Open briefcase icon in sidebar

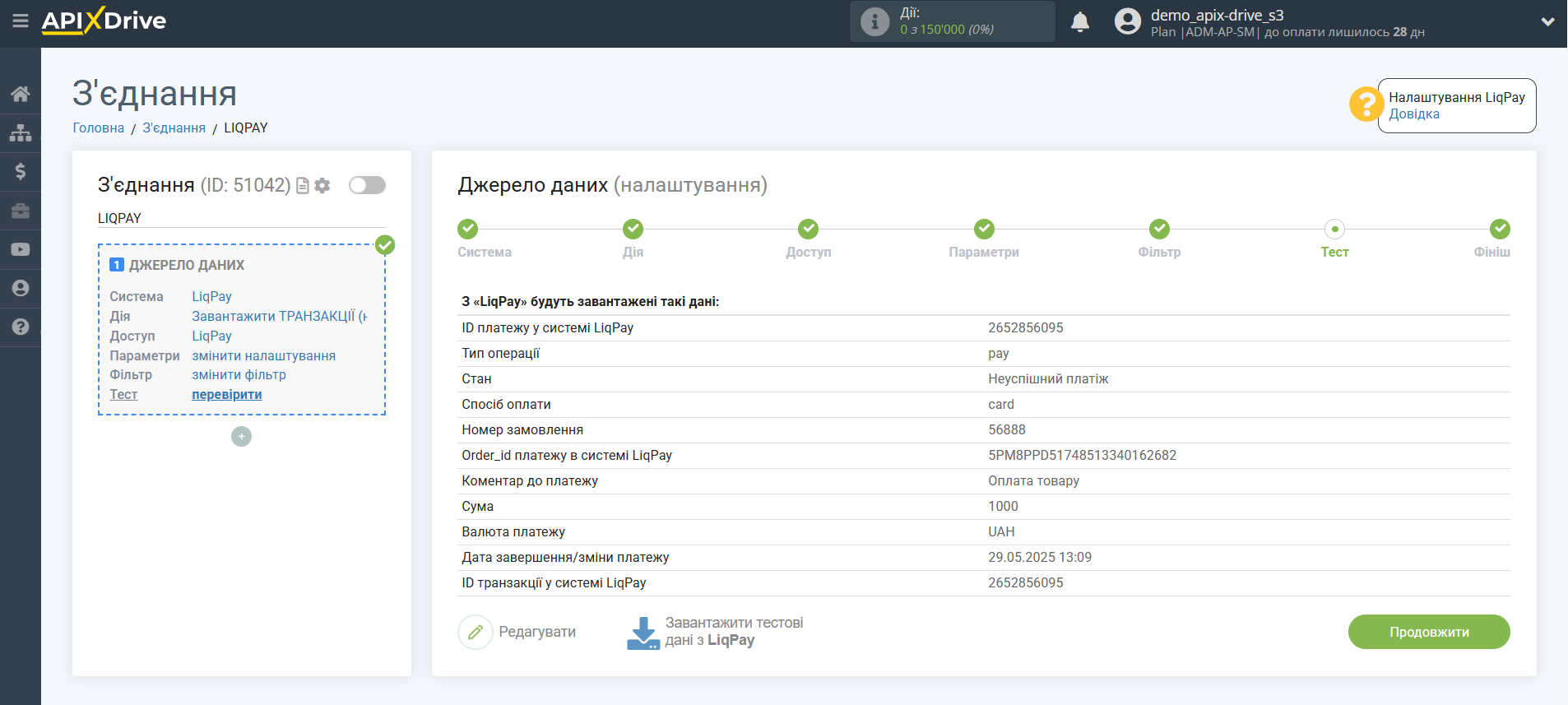pos(21,211)
